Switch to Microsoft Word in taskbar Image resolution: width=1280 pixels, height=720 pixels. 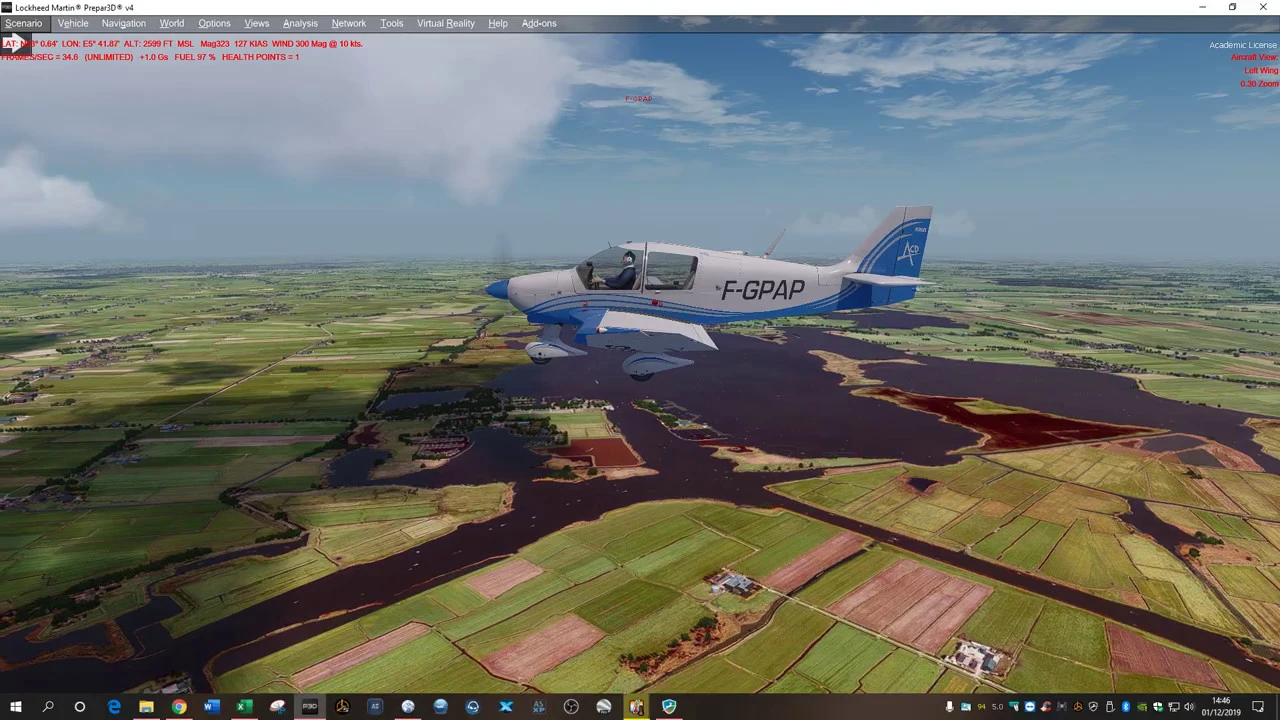click(x=211, y=708)
